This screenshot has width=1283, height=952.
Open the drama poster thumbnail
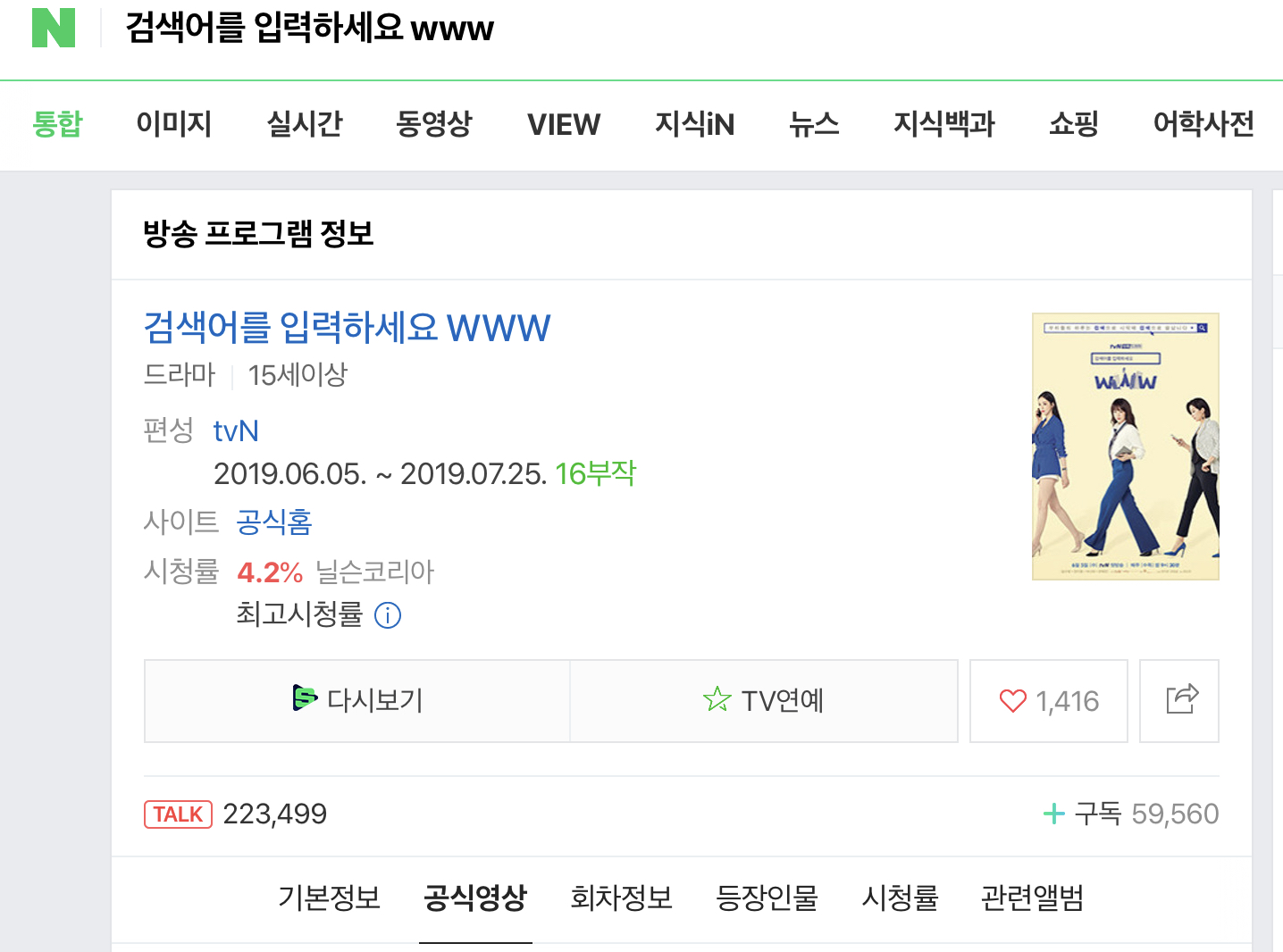coord(1126,447)
